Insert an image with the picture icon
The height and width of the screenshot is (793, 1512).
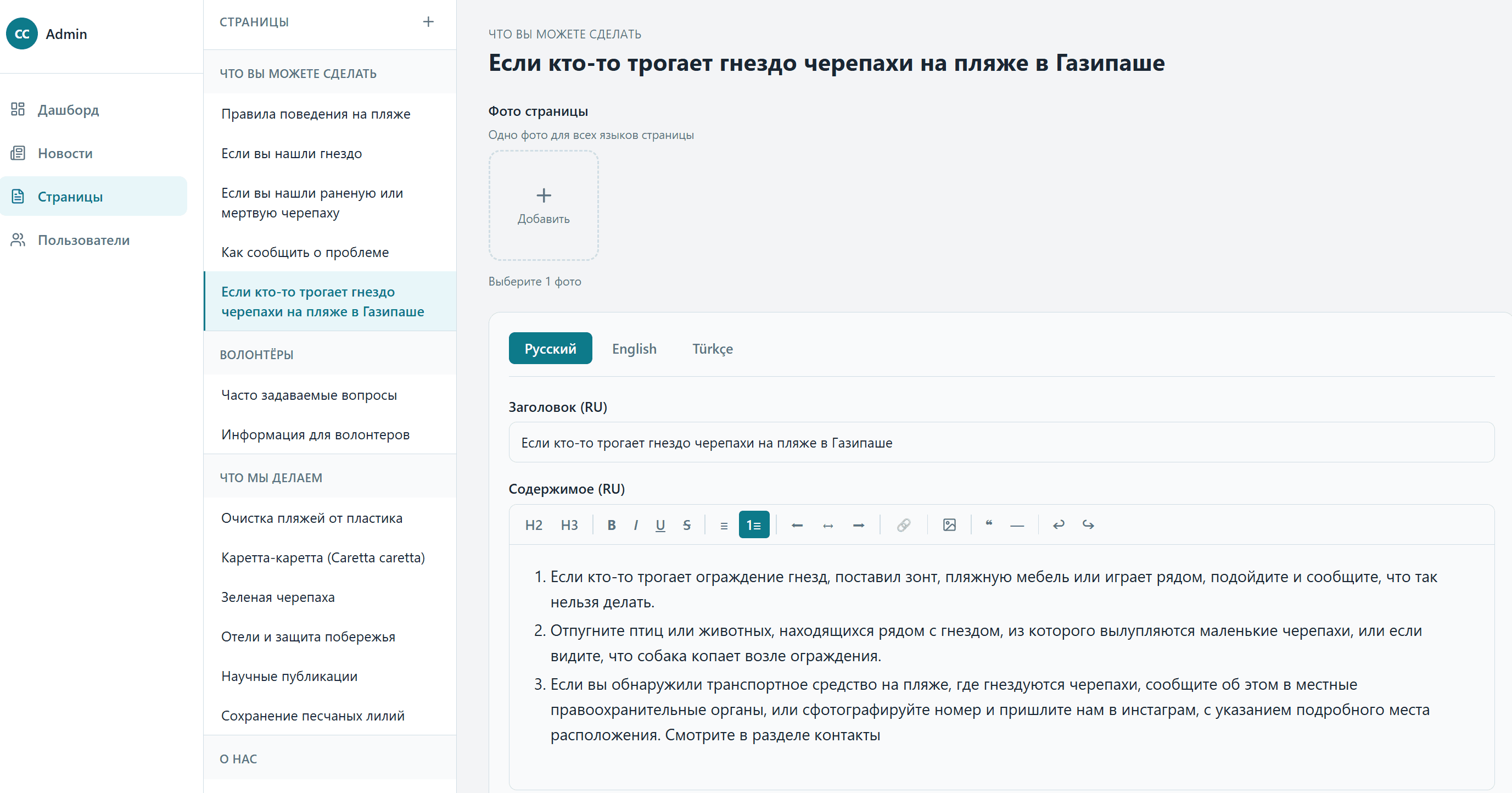coord(949,525)
